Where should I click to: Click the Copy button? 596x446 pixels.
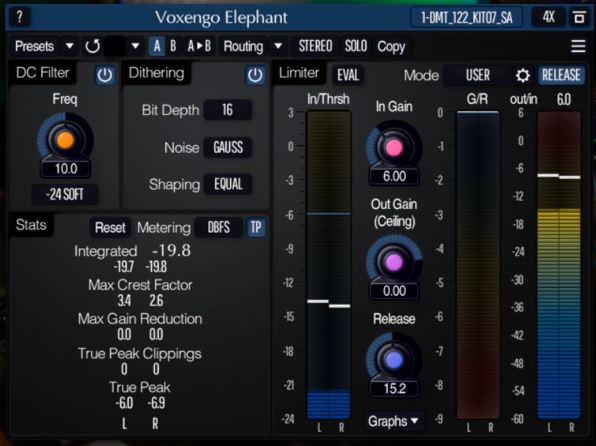[391, 46]
